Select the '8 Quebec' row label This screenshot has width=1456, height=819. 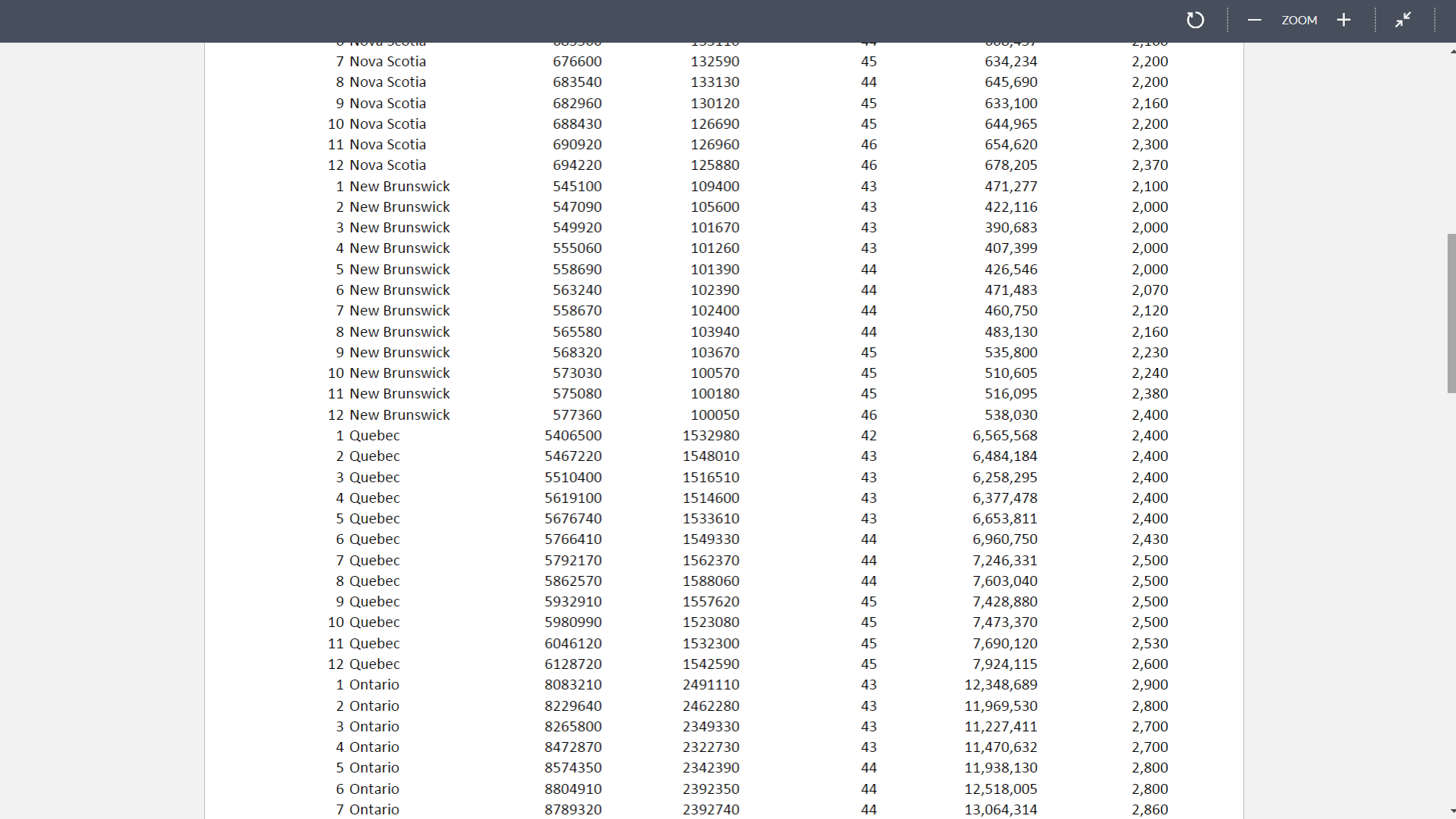tap(368, 581)
